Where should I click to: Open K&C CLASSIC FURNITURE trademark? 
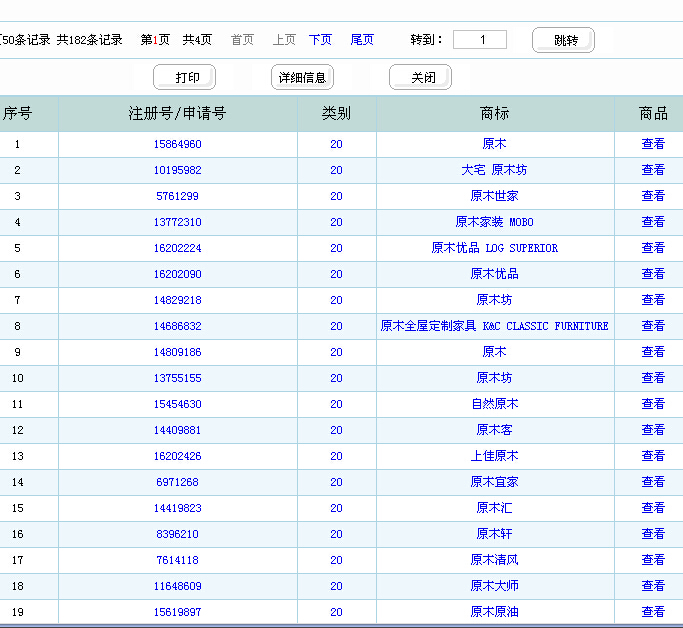[494, 326]
